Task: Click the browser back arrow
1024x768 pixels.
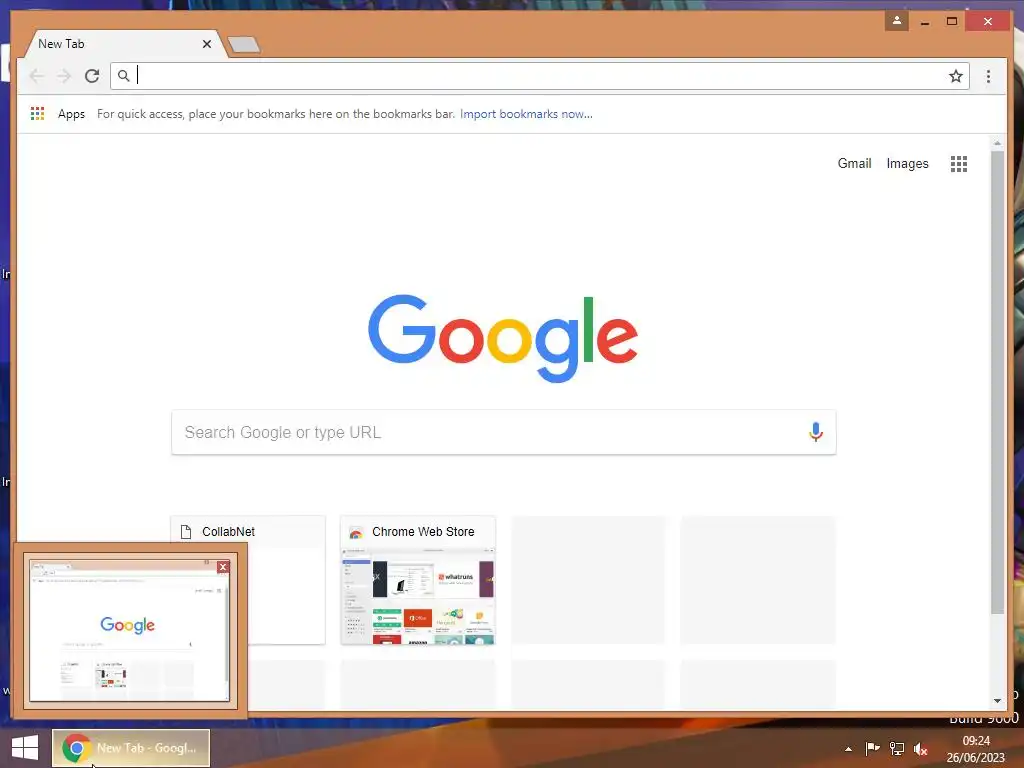Action: 37,76
